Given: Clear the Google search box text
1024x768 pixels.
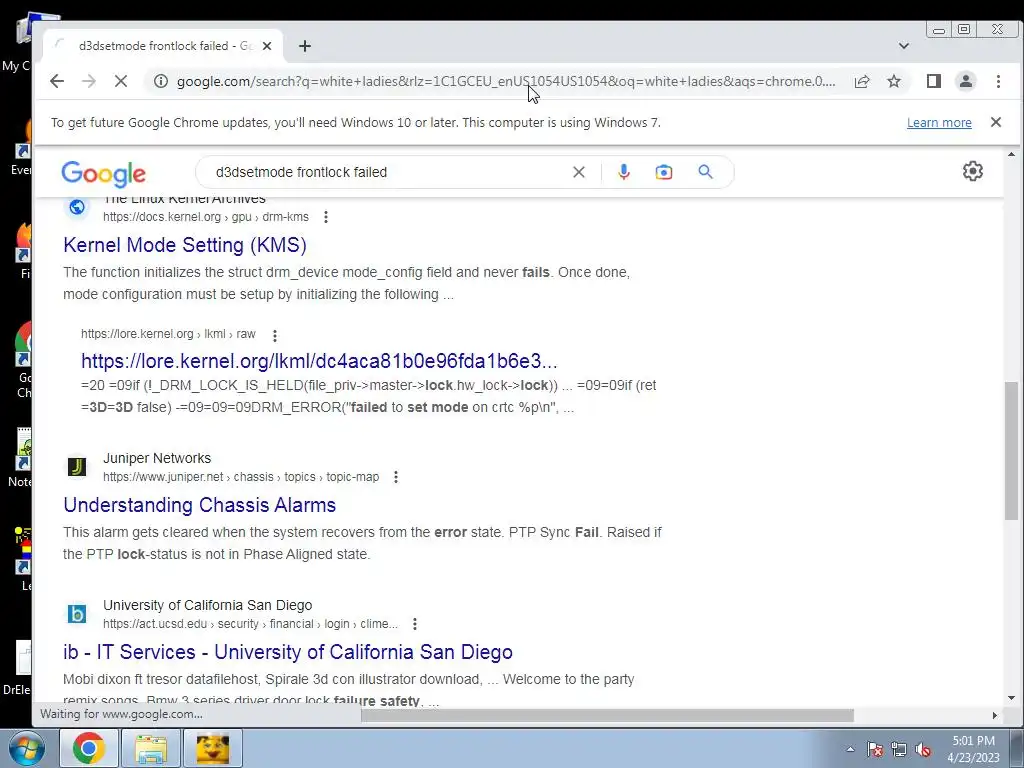Looking at the screenshot, I should (x=579, y=172).
